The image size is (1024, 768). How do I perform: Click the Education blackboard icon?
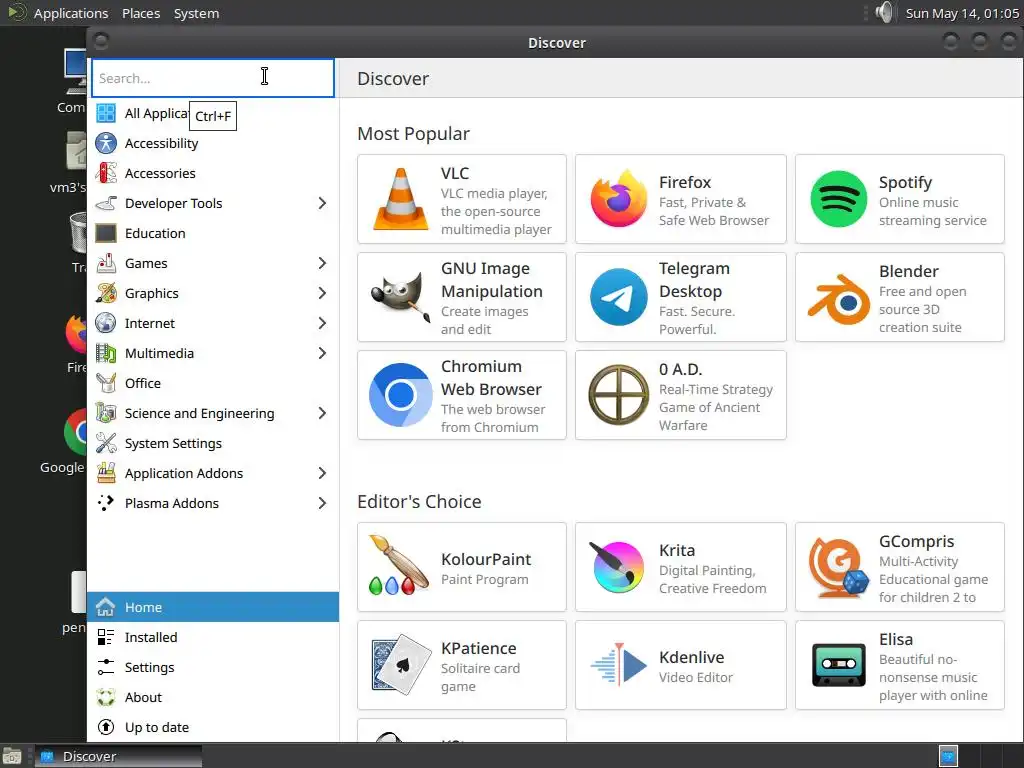[x=106, y=233]
